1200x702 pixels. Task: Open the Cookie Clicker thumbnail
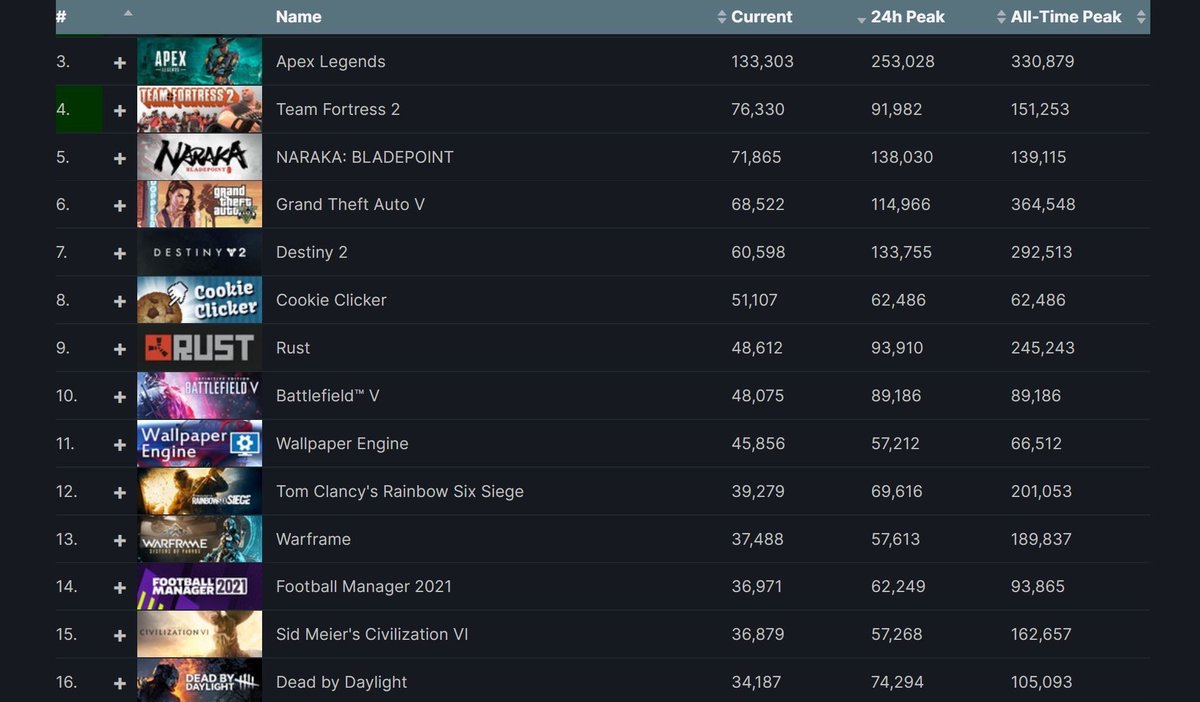199,300
